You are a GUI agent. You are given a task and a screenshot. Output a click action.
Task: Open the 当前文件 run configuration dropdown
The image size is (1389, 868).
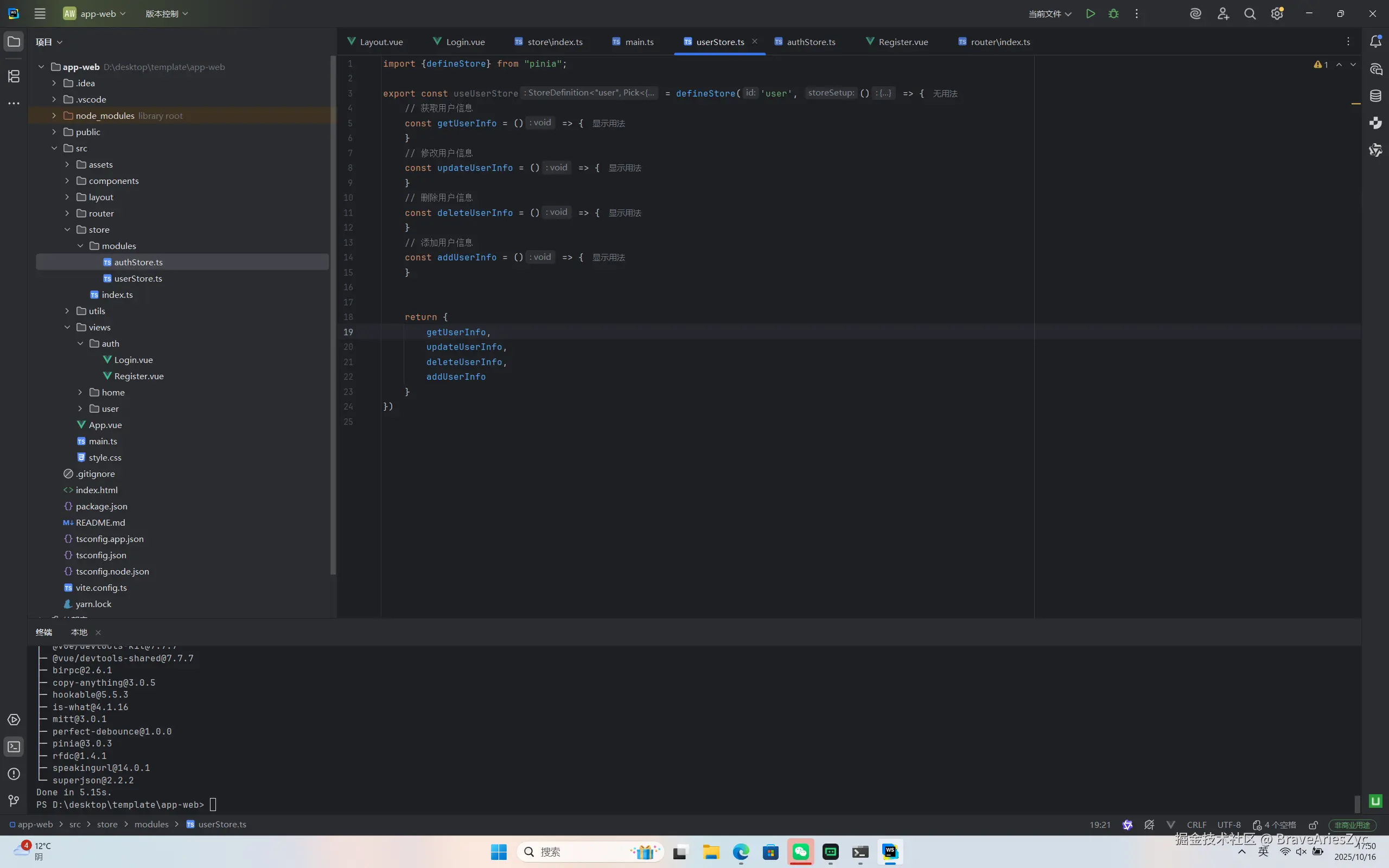tap(1049, 14)
